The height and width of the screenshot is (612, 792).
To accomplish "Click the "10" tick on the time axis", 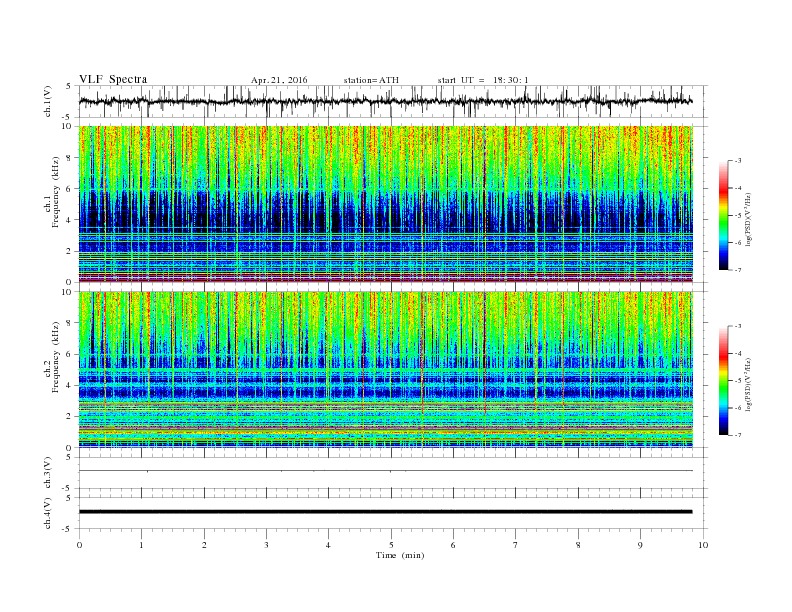I will pyautogui.click(x=703, y=545).
